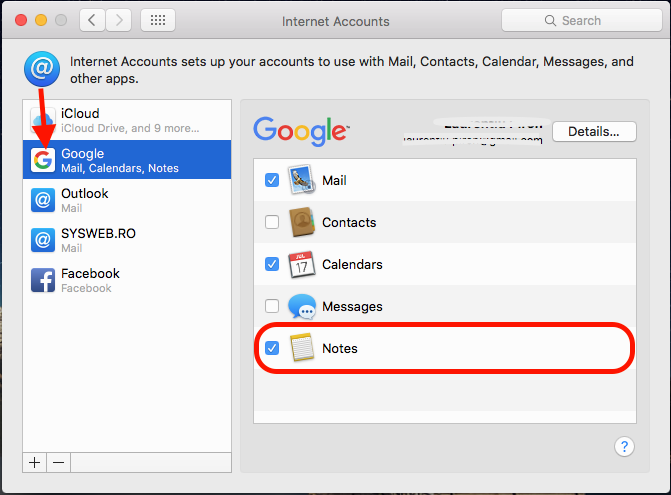Click the Calendars label
Viewport: 671px width, 495px height.
[352, 264]
